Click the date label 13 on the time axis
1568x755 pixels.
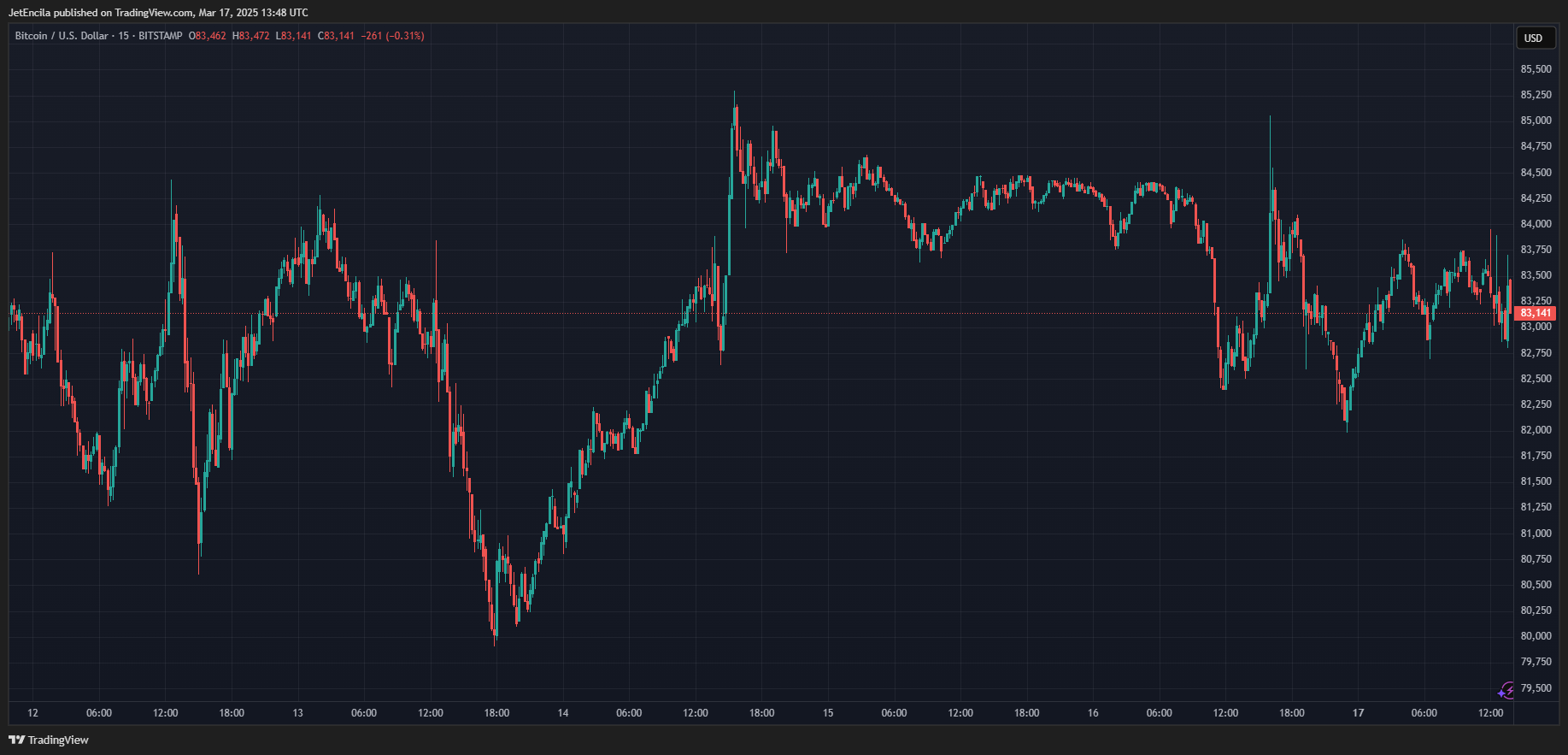point(297,713)
